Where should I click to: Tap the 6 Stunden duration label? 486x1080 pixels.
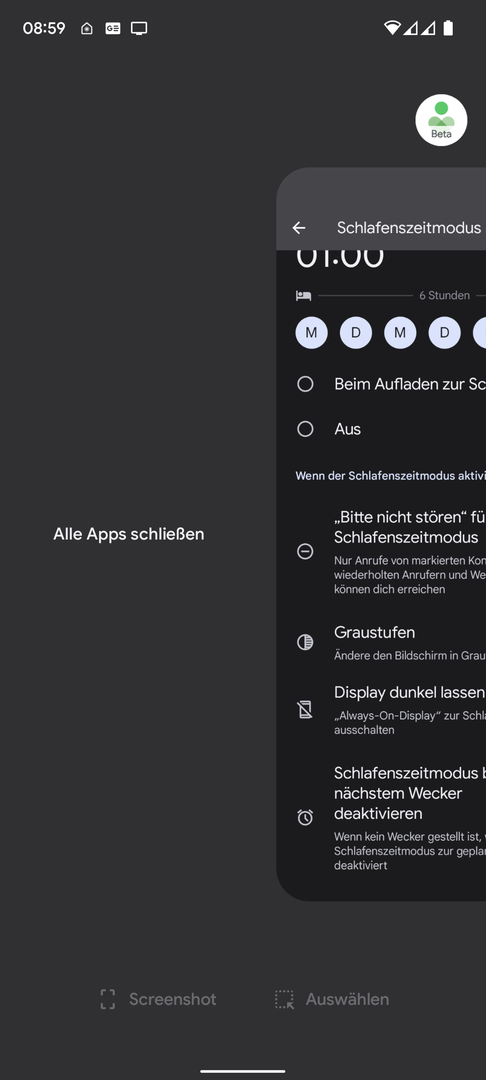(x=445, y=295)
